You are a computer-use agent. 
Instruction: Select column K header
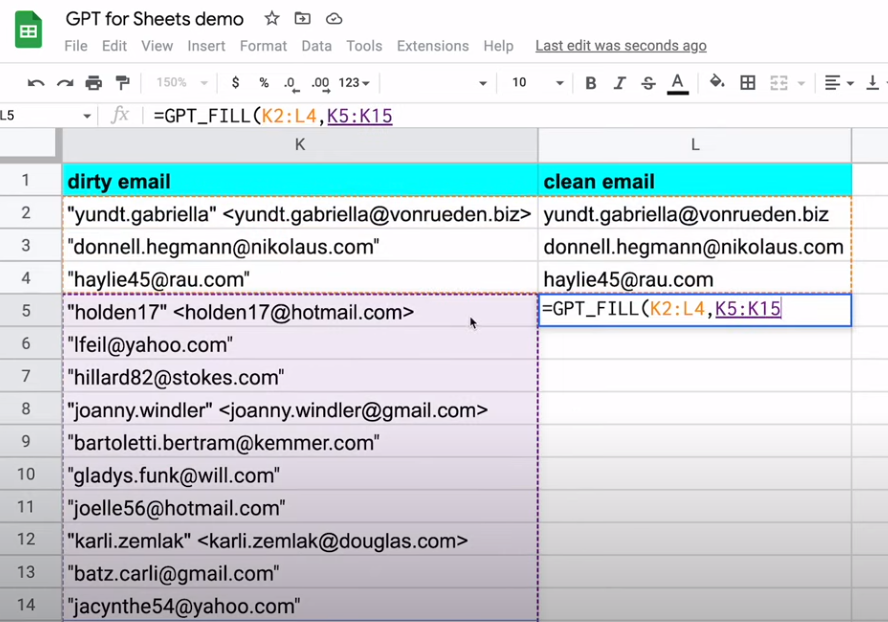click(x=300, y=145)
